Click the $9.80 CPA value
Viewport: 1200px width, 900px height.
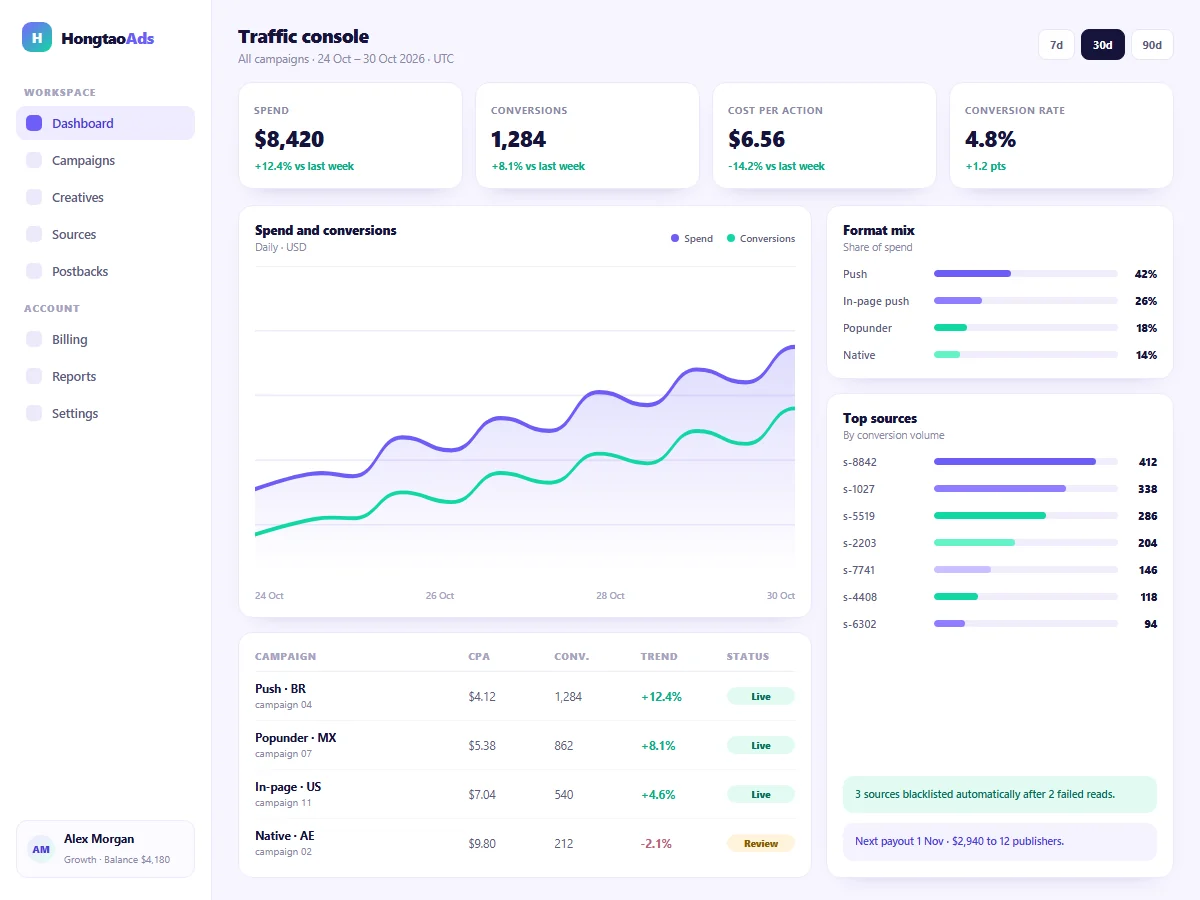tap(482, 843)
